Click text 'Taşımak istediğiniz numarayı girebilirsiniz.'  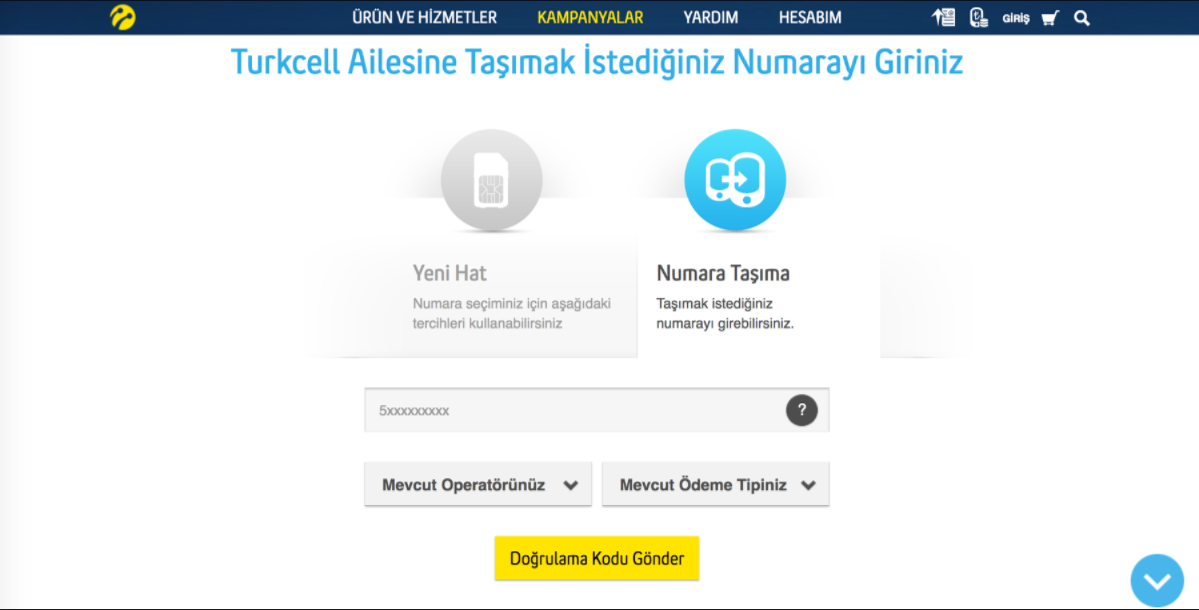click(725, 313)
